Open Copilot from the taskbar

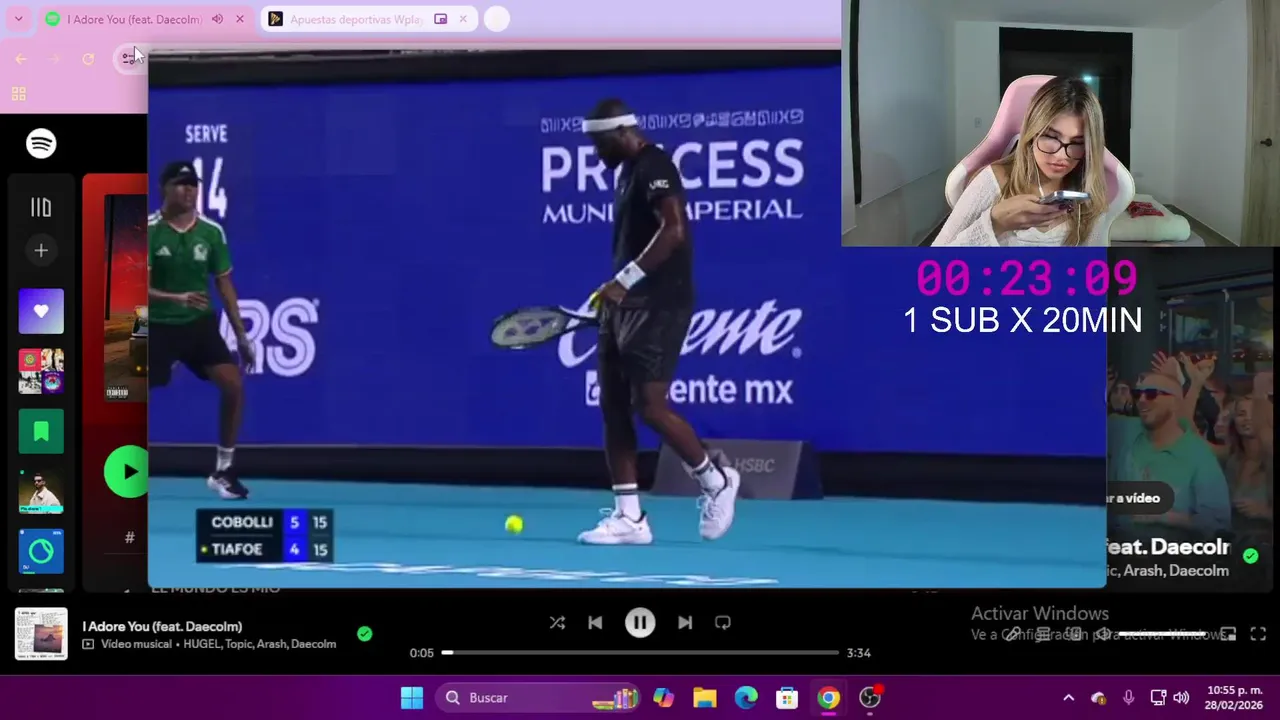point(664,697)
